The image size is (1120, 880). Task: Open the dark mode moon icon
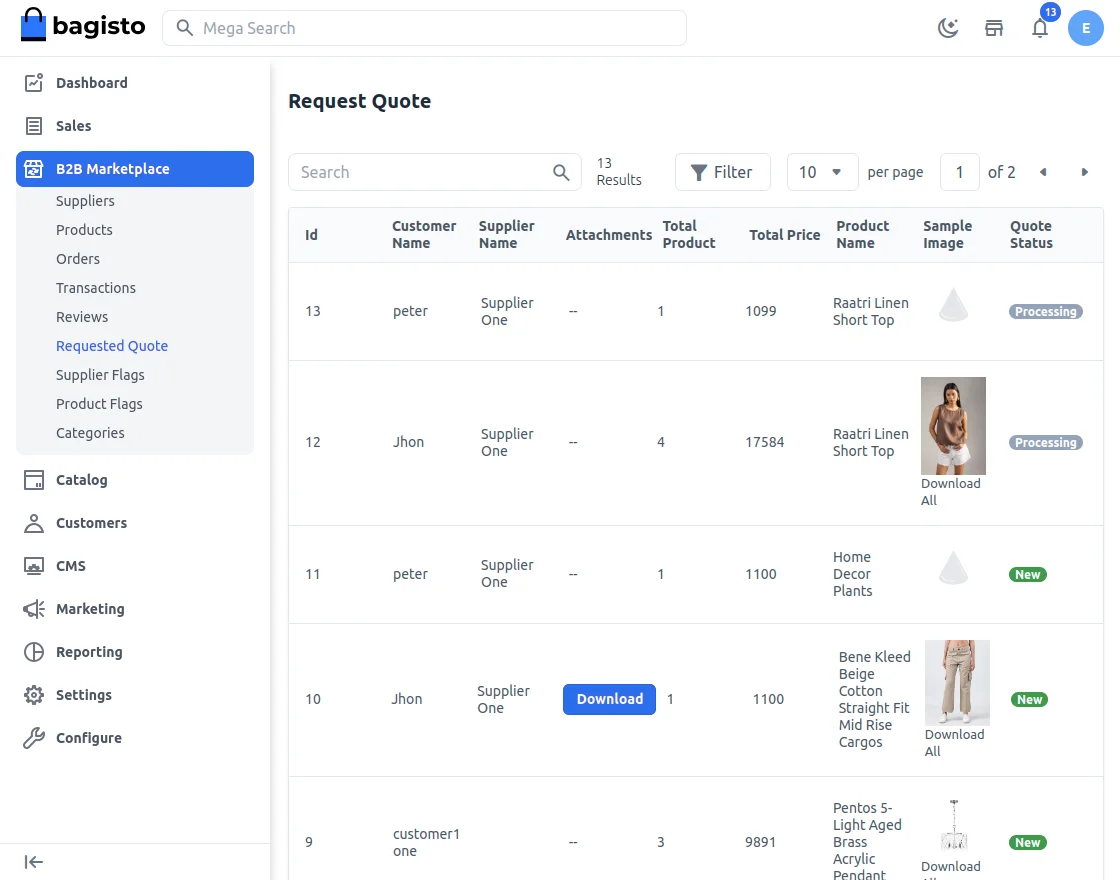pyautogui.click(x=947, y=28)
